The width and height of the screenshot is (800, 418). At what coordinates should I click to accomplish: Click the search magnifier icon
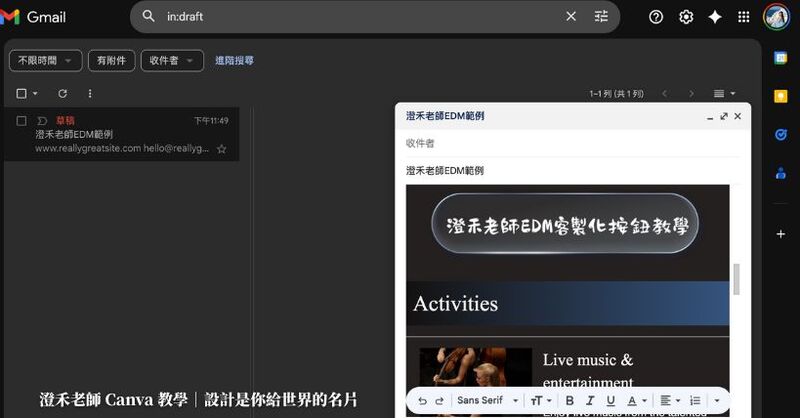148,16
